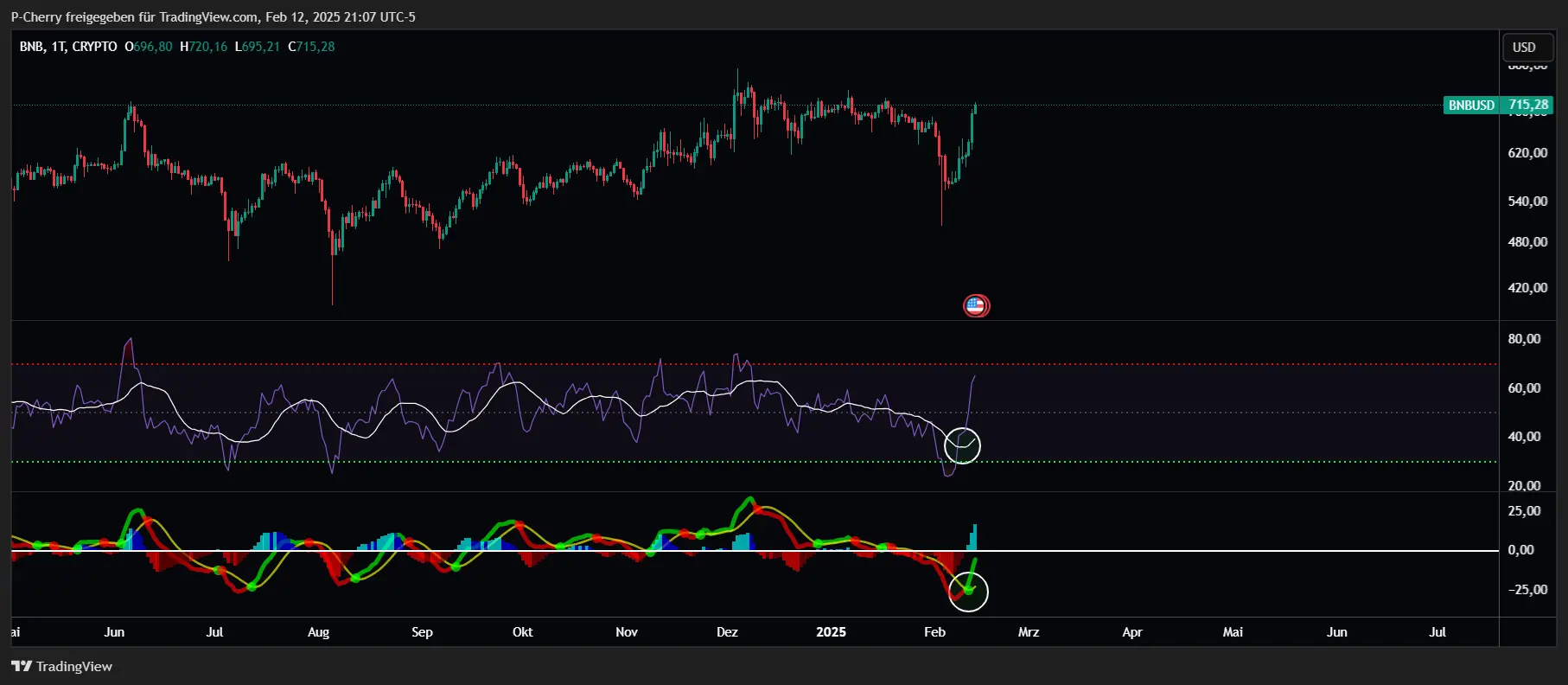Screen dimensions: 1568x685
Task: Click the Jul label just before Aug
Action: [x=214, y=632]
